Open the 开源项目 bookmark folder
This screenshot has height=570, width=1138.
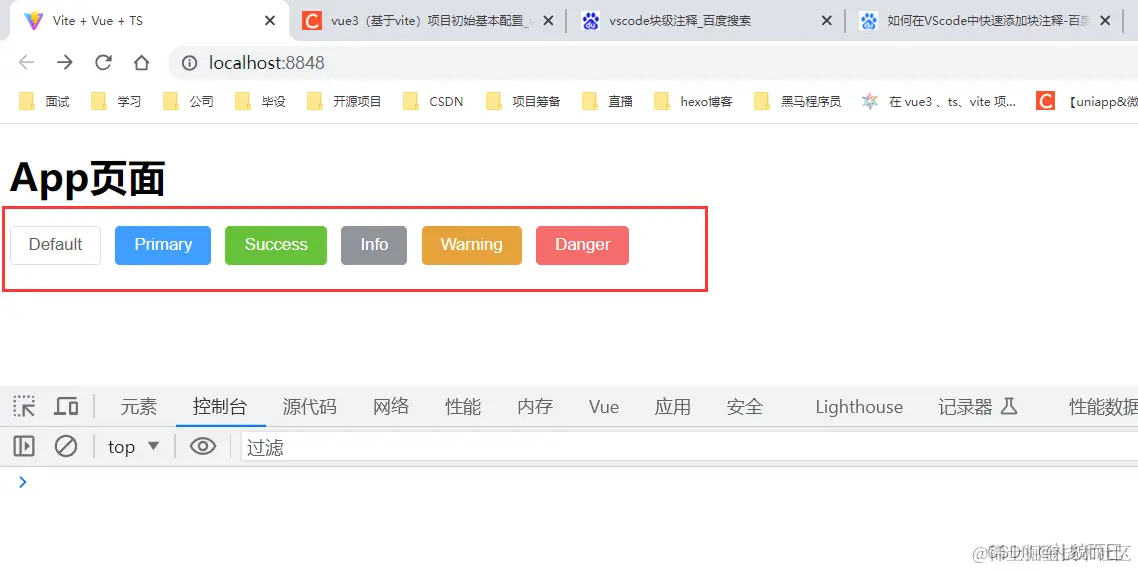(345, 102)
